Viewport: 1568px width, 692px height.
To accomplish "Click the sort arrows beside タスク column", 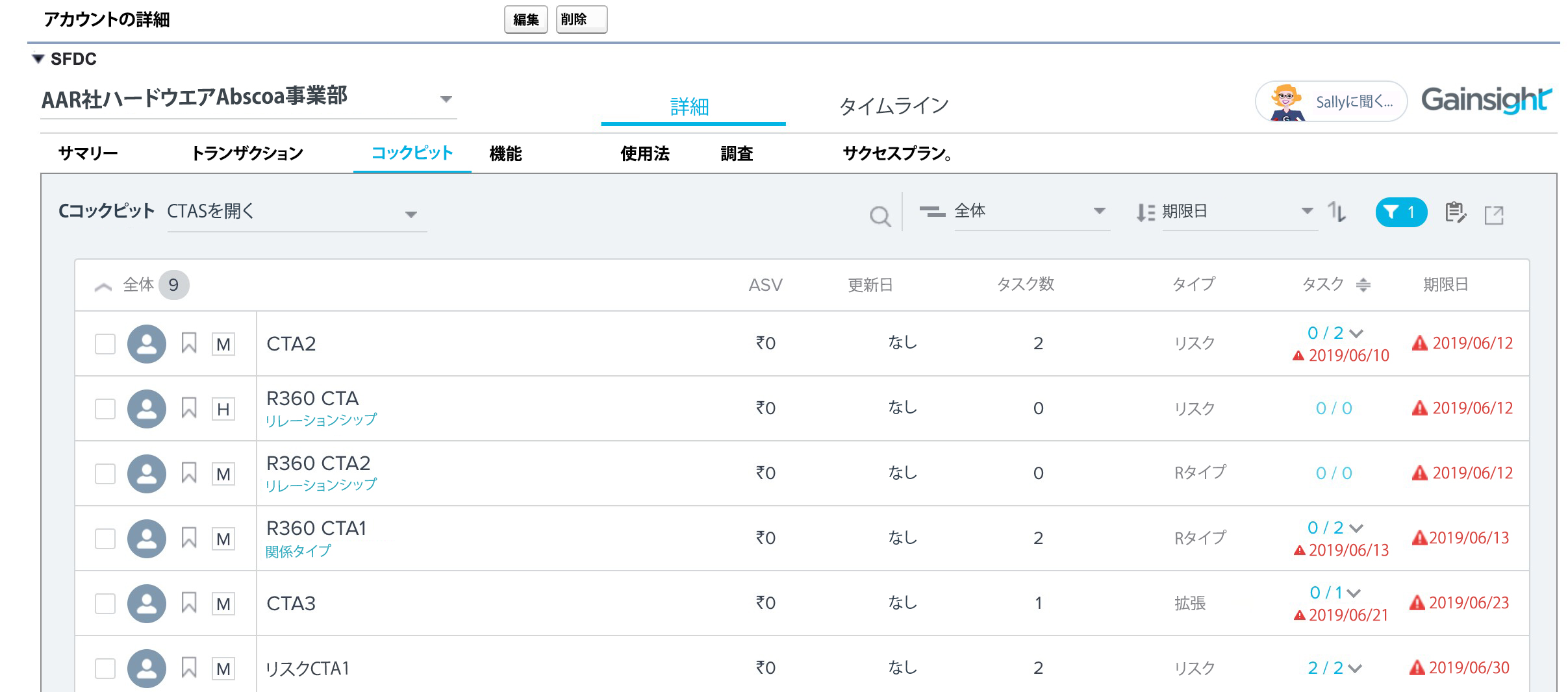I will pyautogui.click(x=1363, y=284).
